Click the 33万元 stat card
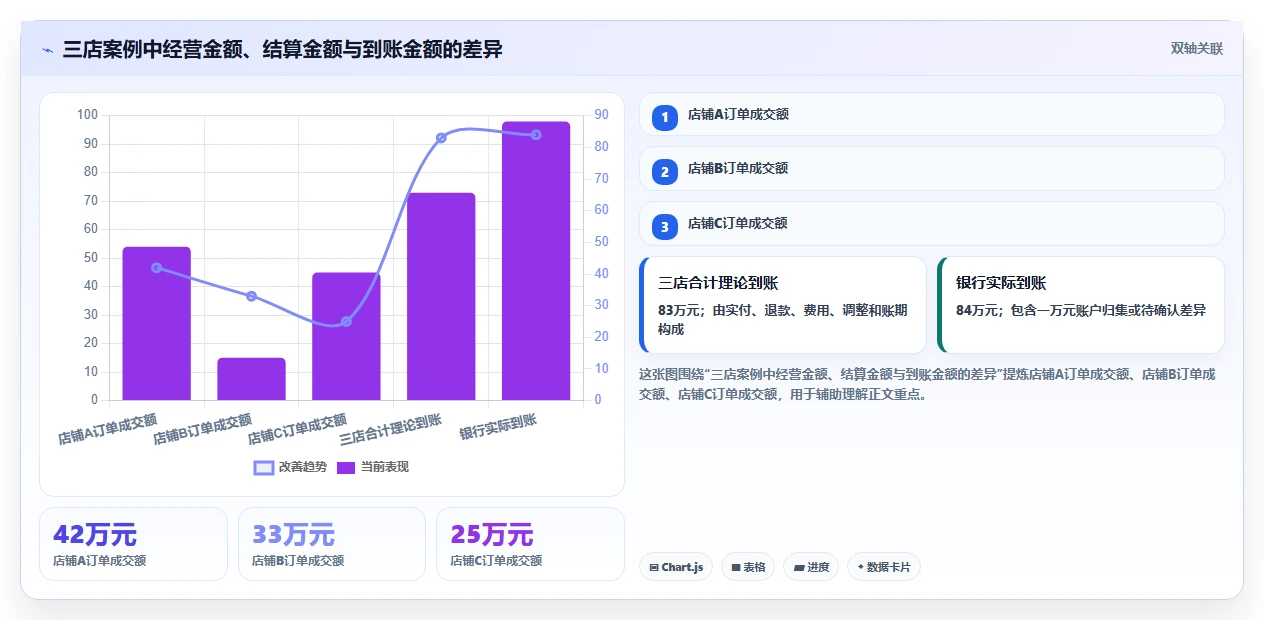 (332, 544)
